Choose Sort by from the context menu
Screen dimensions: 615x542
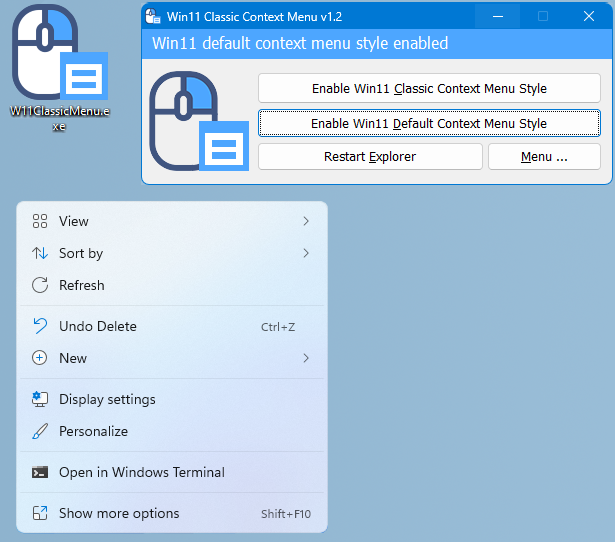[x=172, y=253]
